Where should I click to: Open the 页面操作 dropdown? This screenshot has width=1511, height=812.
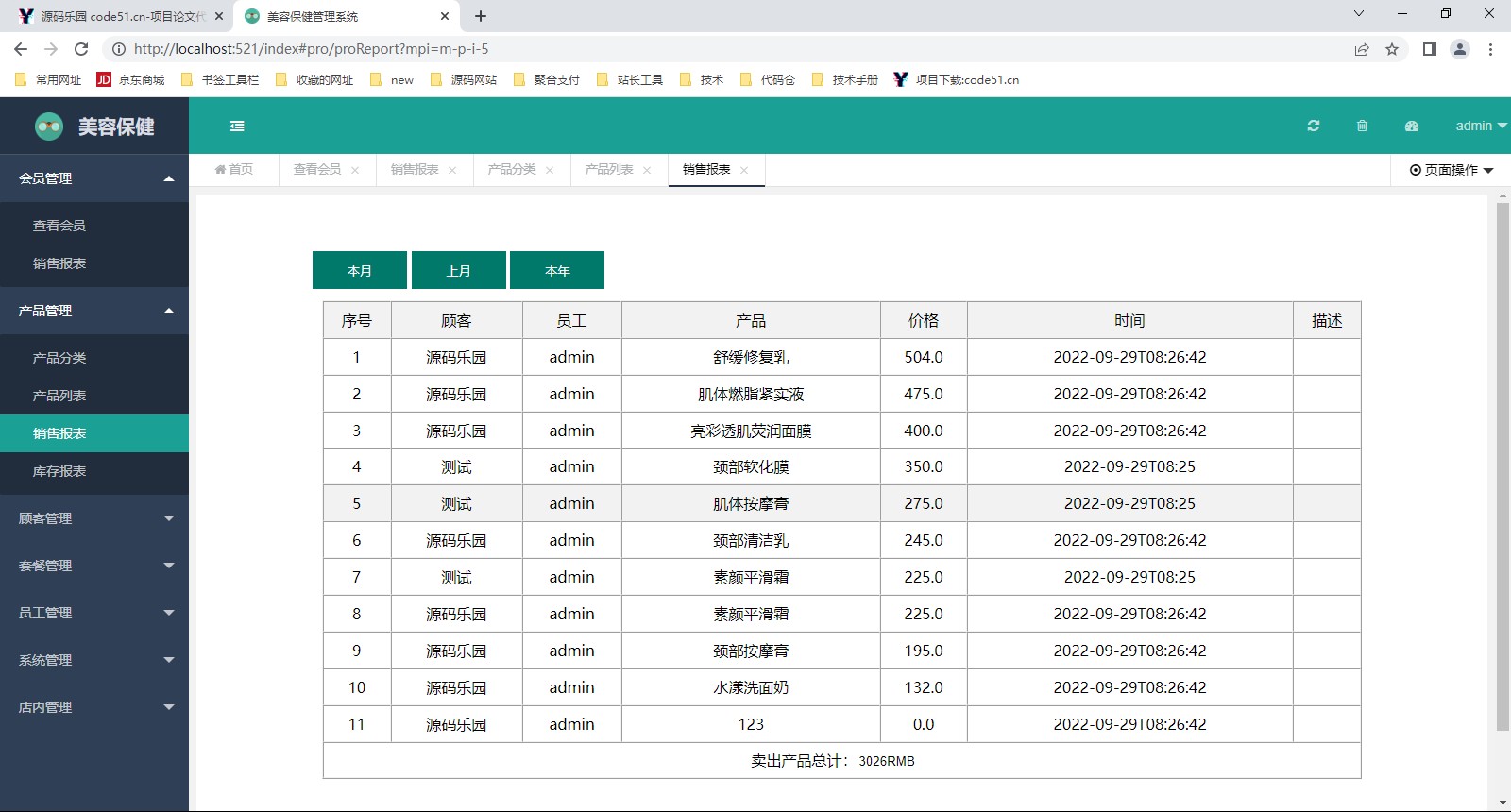tap(1452, 170)
